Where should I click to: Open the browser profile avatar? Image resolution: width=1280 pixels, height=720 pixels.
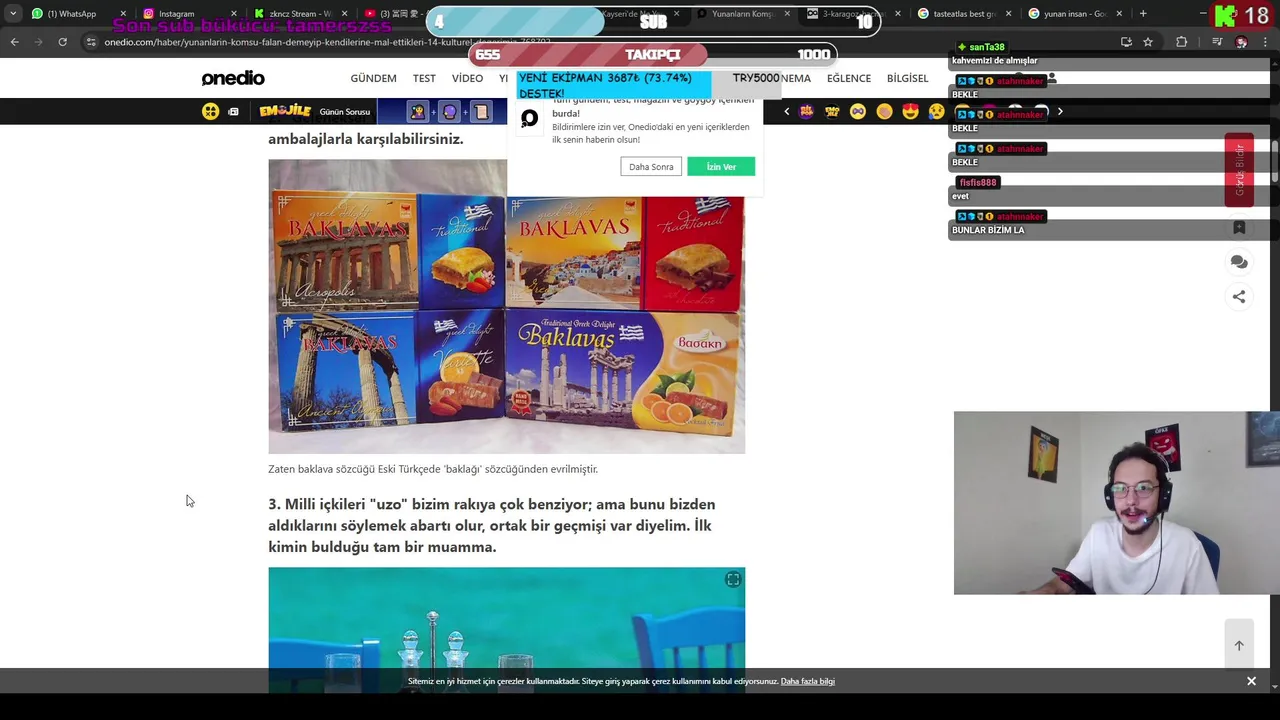coord(1241,42)
